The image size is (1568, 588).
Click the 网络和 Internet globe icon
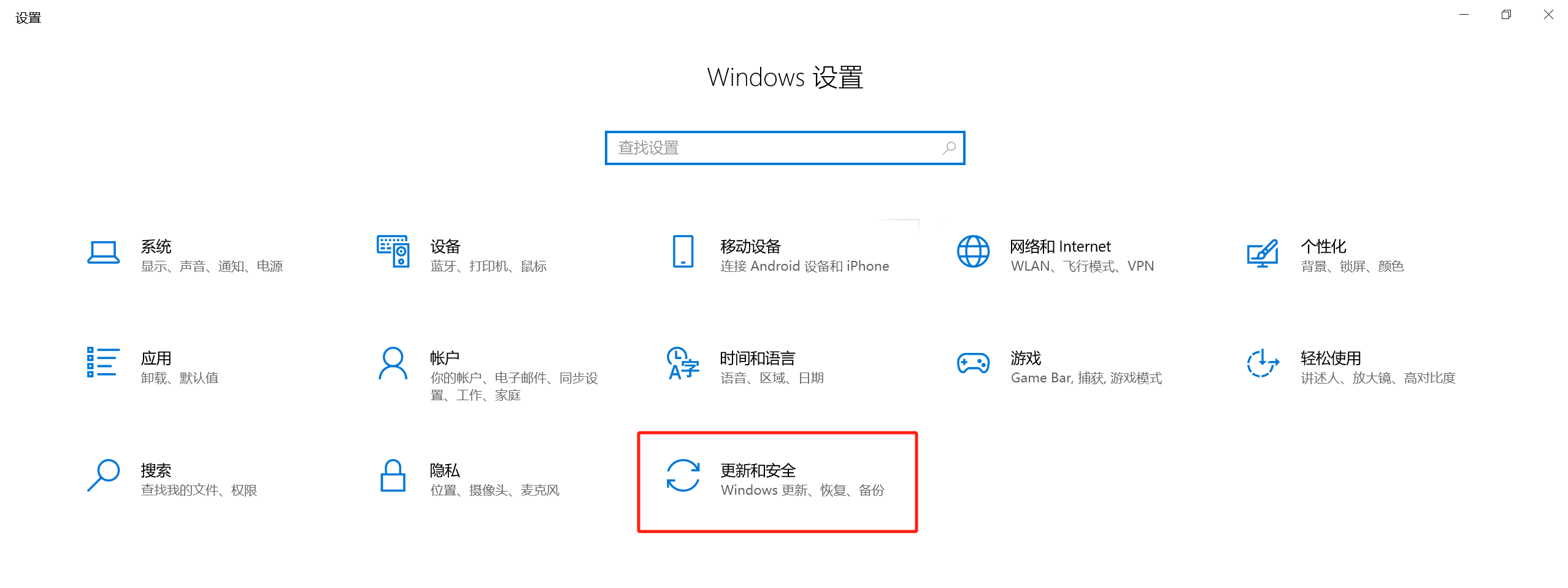click(x=973, y=251)
